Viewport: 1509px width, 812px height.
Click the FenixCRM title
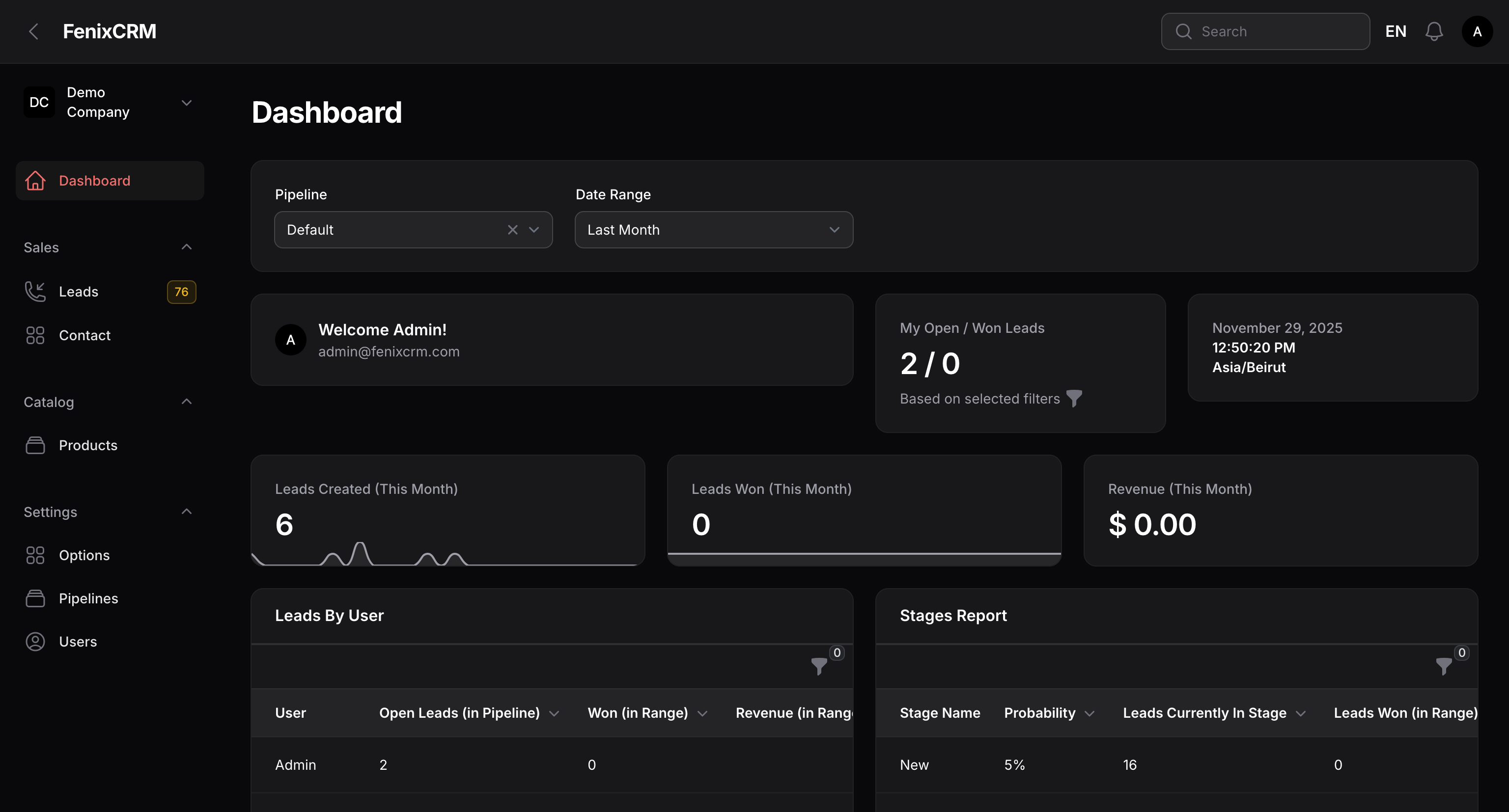110,31
